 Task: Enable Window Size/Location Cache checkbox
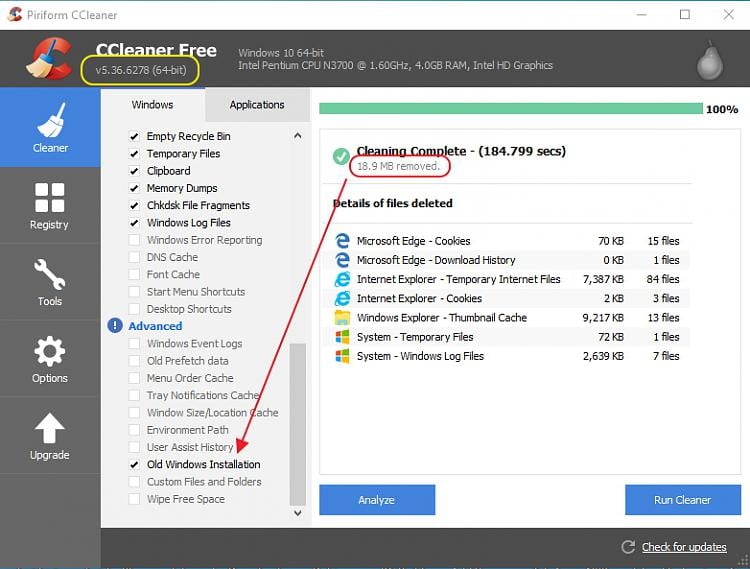[134, 413]
